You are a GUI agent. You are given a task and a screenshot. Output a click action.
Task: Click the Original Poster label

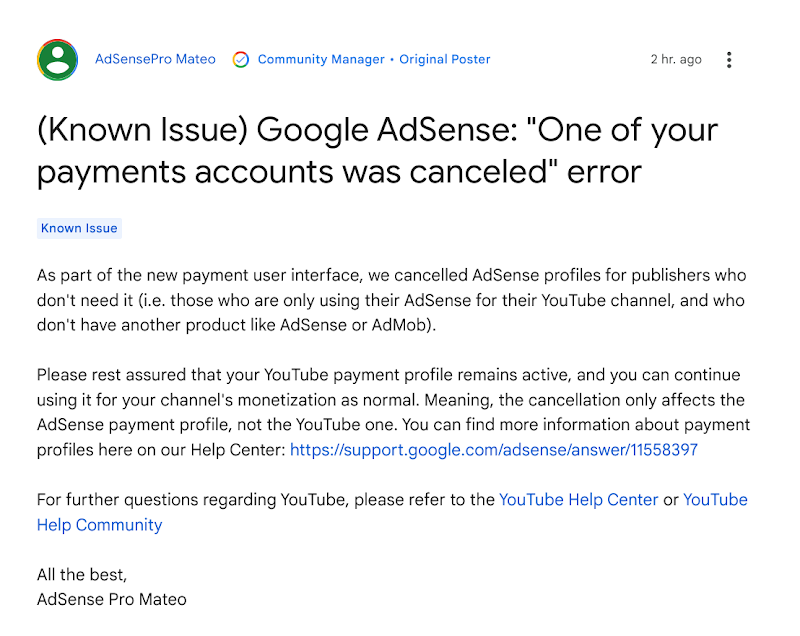tap(445, 59)
